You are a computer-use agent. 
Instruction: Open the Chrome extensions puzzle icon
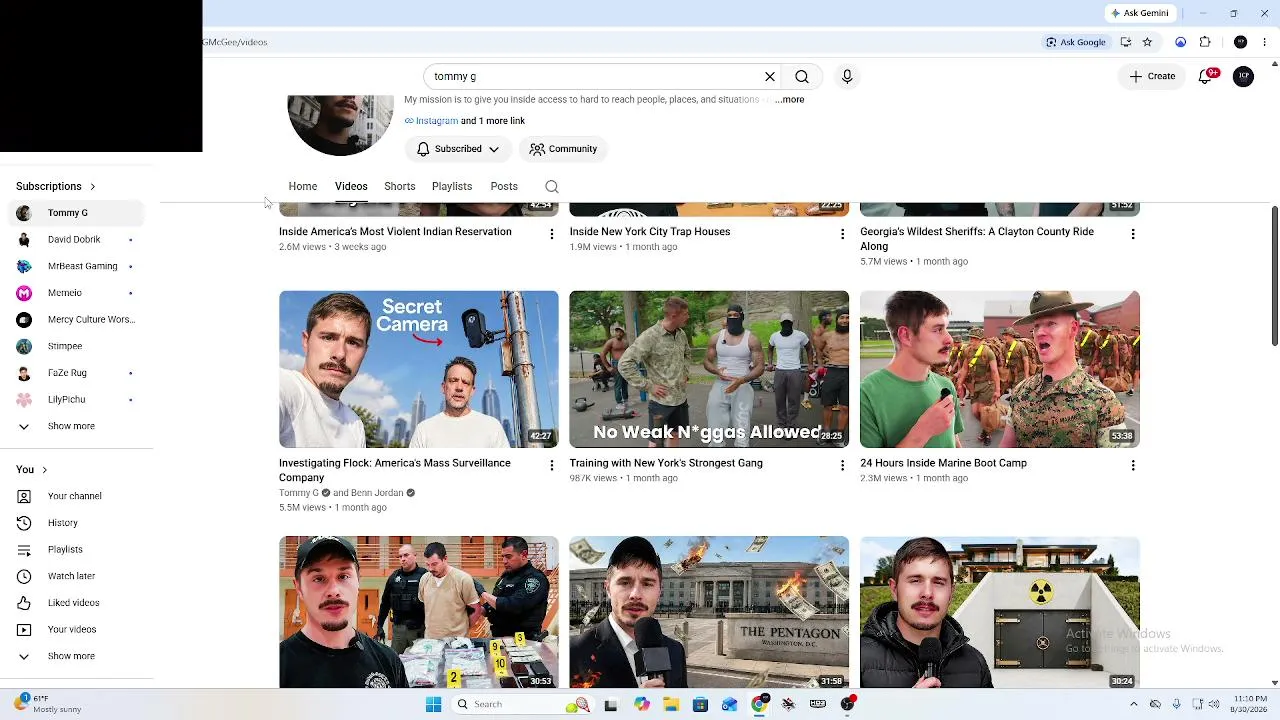coord(1205,42)
